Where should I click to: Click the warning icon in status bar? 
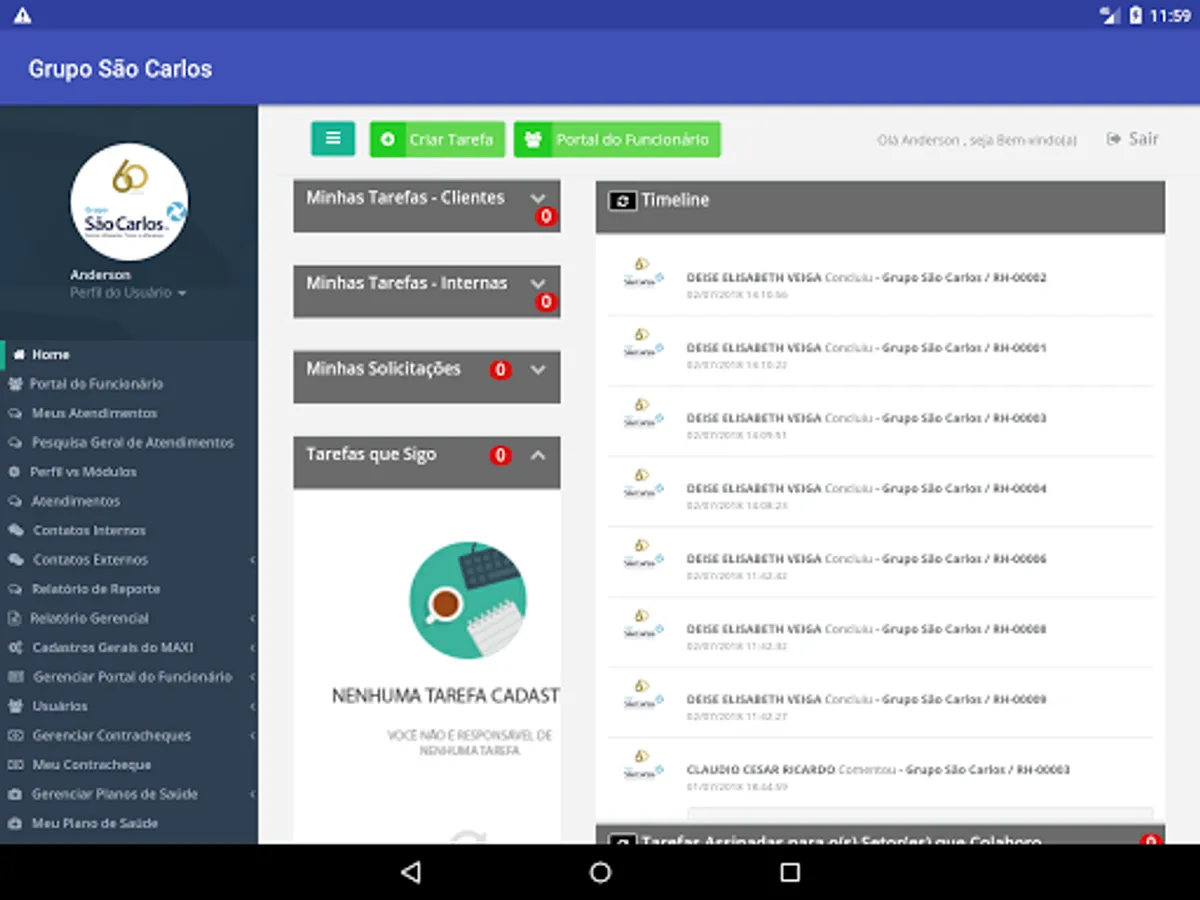[22, 15]
